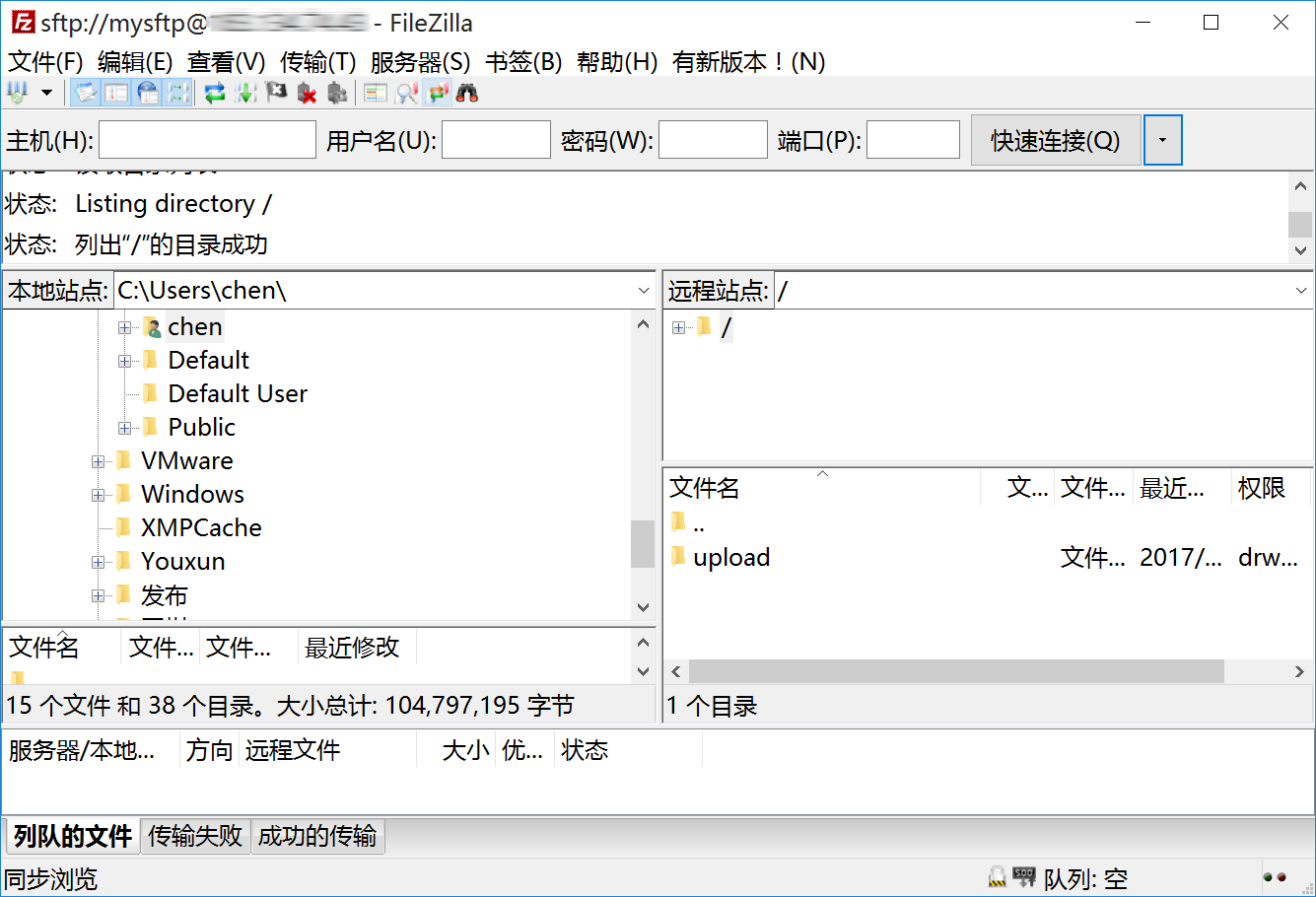Screen dimensions: 1316x897
Task: Click the 状态 queue column header
Action: click(628, 750)
